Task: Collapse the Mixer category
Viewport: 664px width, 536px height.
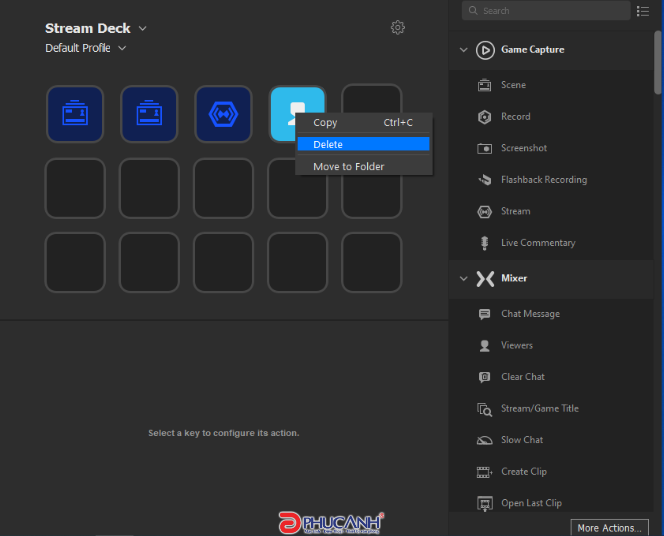Action: [x=464, y=279]
